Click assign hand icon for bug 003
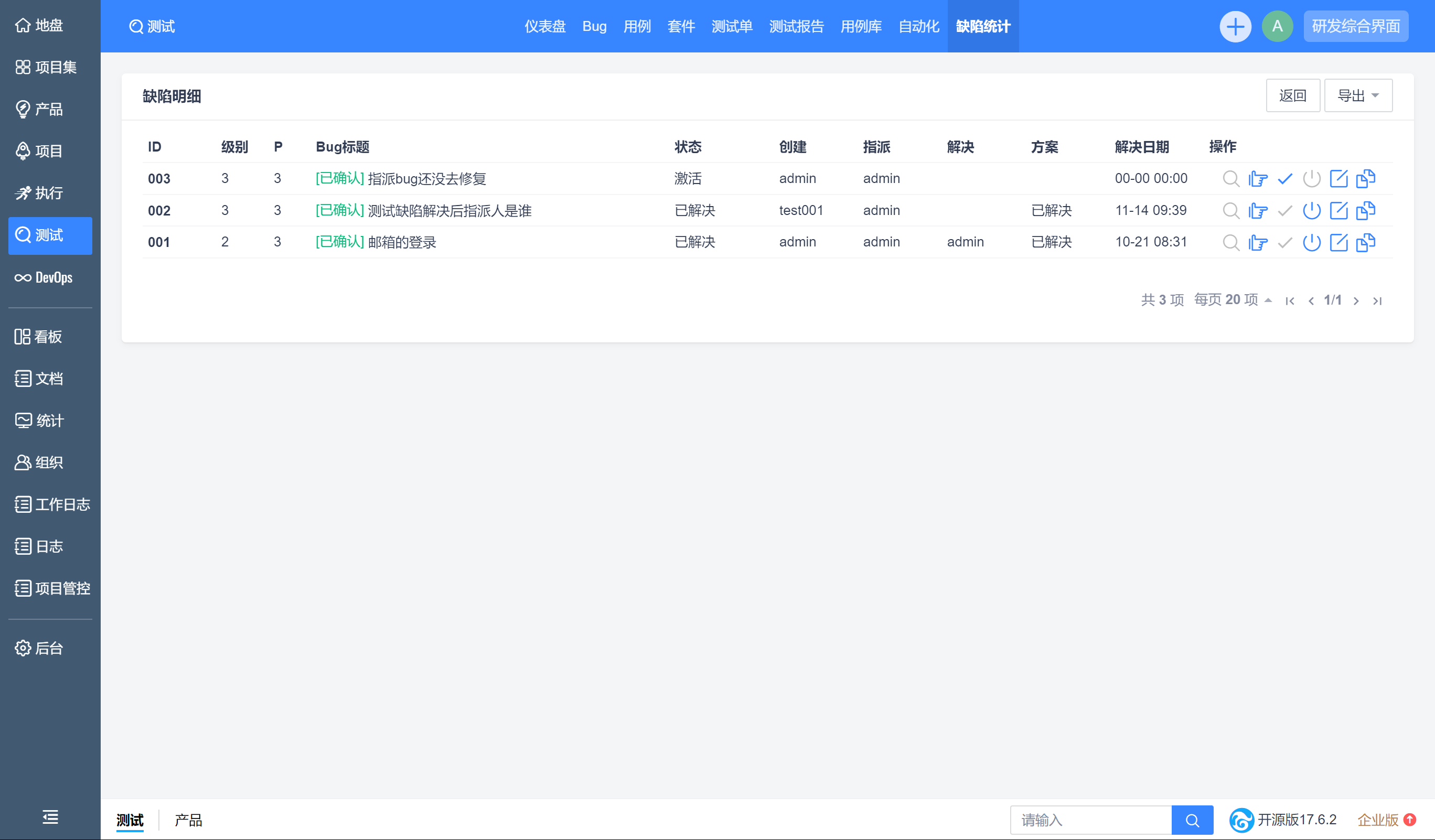This screenshot has width=1435, height=840. pos(1257,179)
